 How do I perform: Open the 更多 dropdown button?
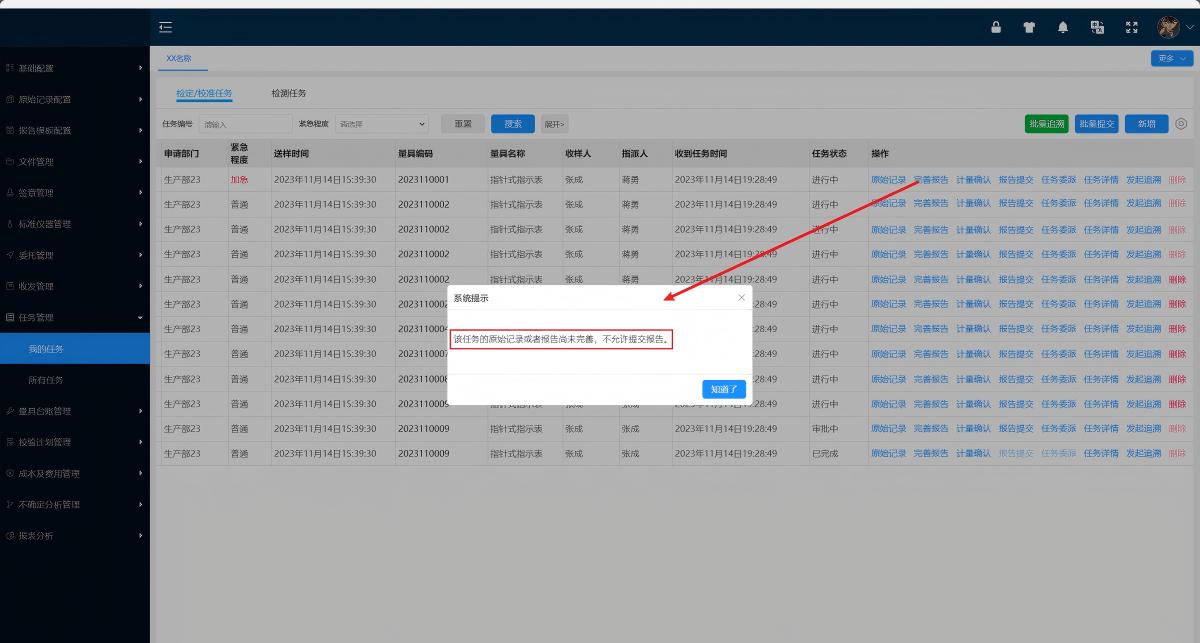1172,59
